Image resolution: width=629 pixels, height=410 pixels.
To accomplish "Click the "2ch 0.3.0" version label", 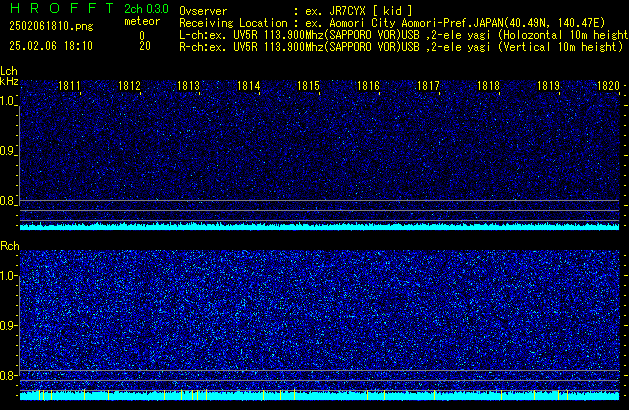I will click(146, 8).
